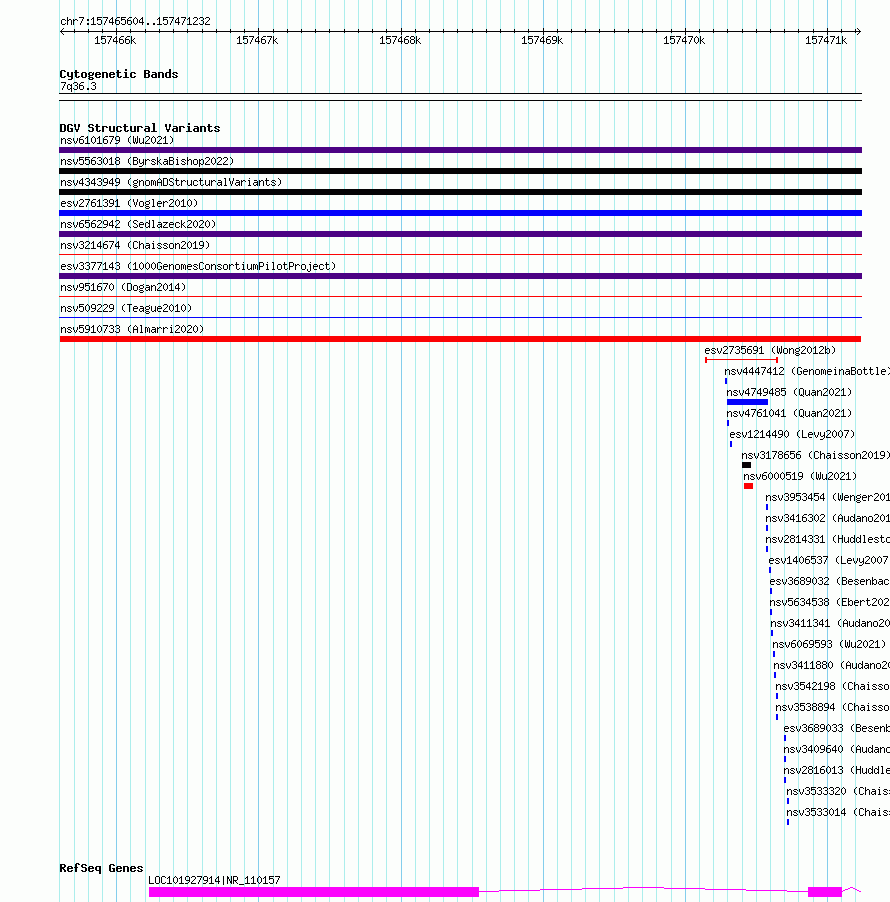The height and width of the screenshot is (902, 890).
Task: Open variant nsv6069593 (Wu2021)
Action: point(829,644)
